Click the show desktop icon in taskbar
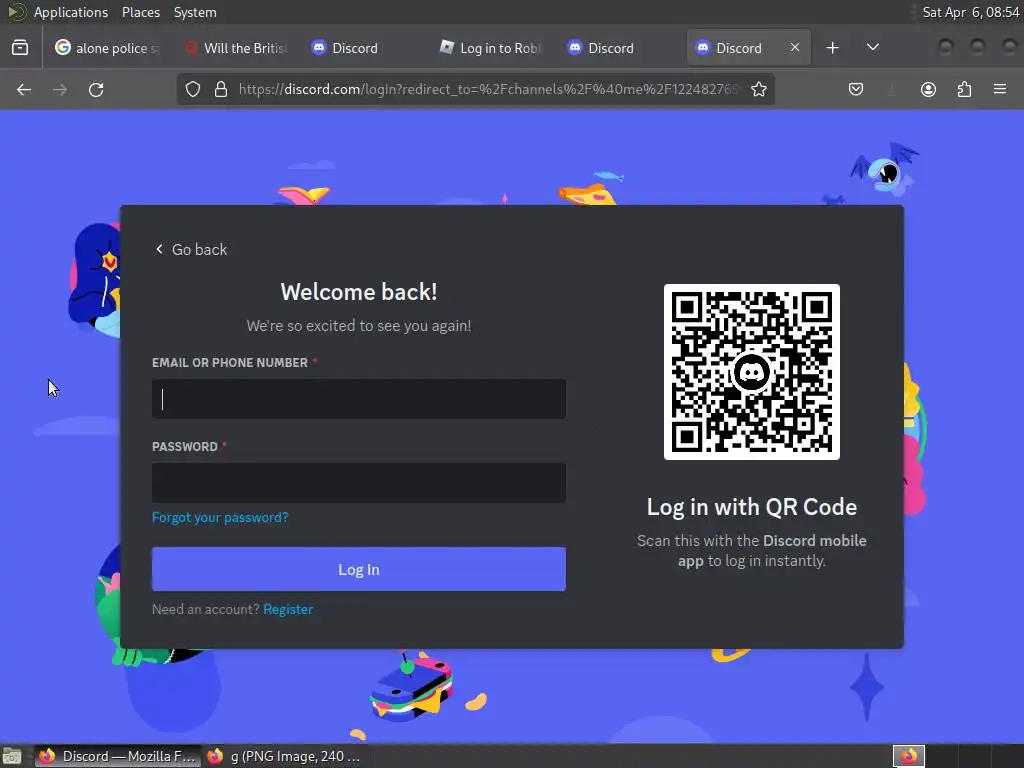1024x768 pixels. (x=12, y=756)
